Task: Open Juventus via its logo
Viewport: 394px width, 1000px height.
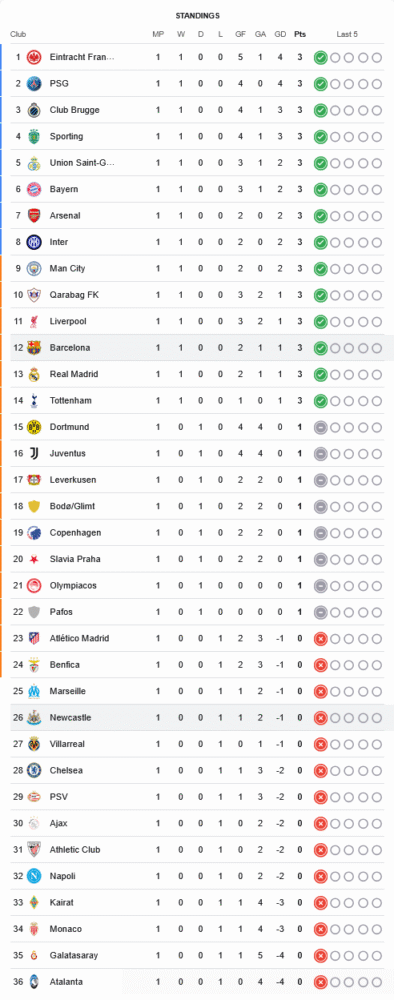Action: click(34, 453)
